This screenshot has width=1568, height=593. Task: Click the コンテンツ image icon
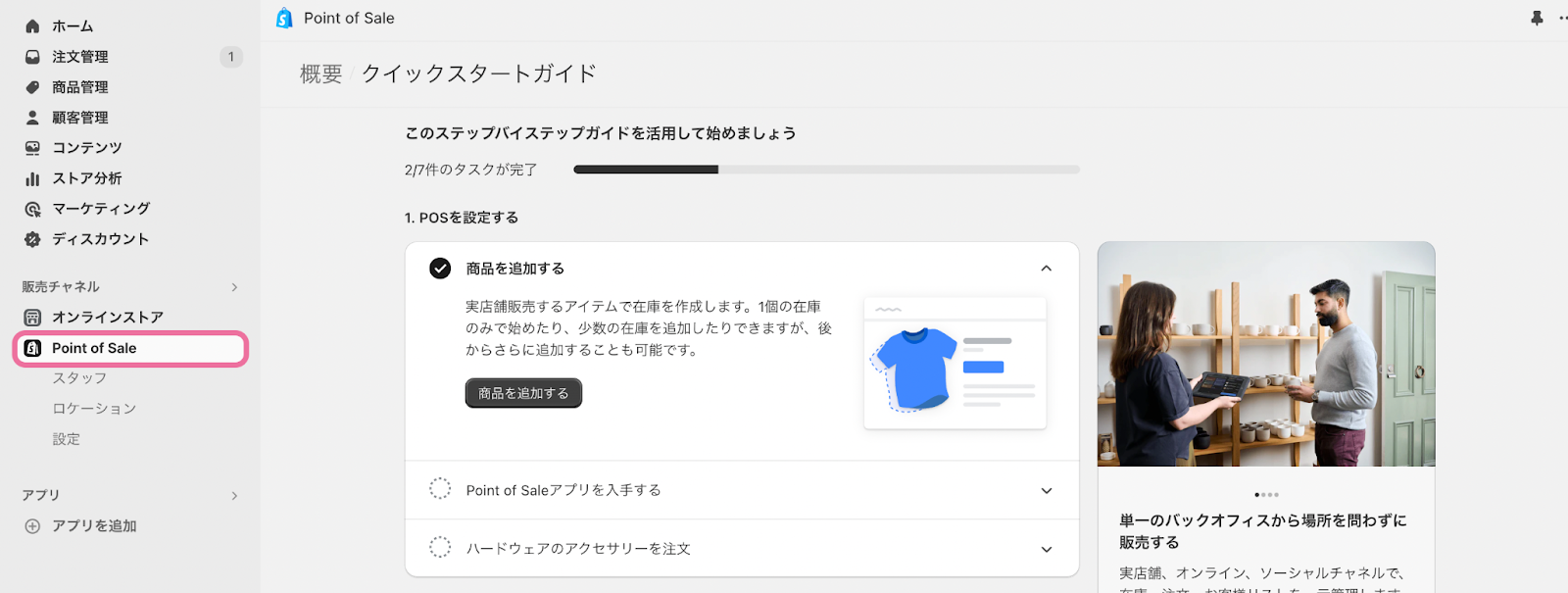32,148
